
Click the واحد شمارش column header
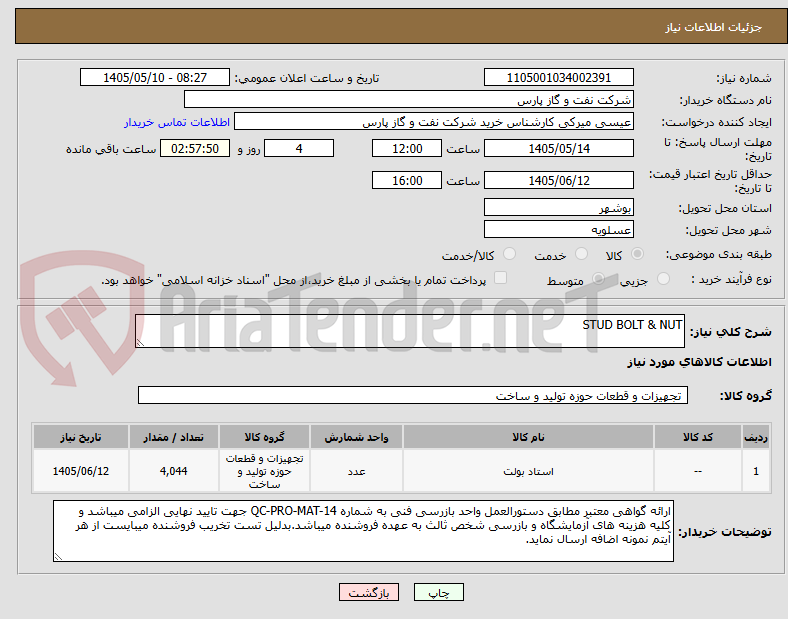click(x=356, y=437)
